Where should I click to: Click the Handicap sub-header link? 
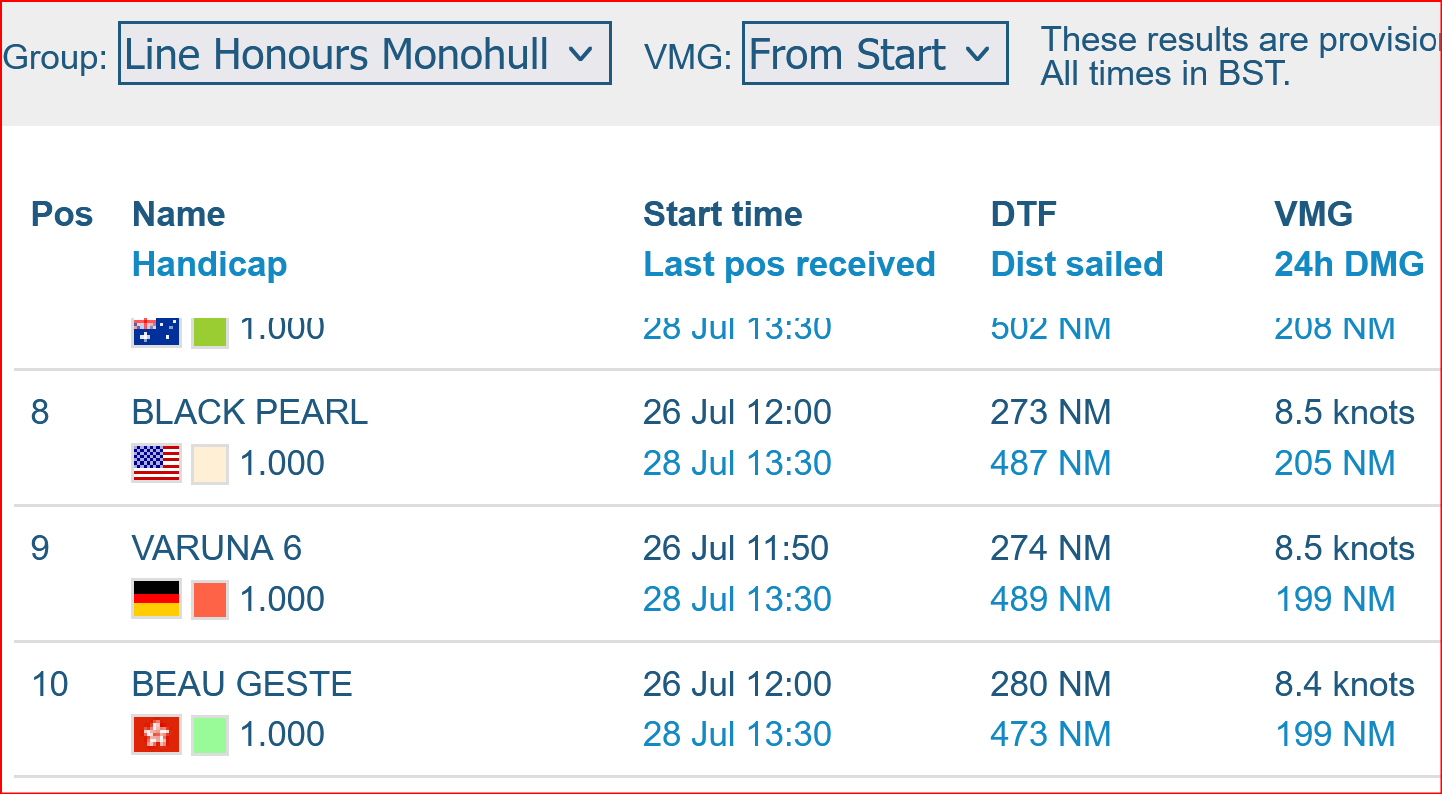pos(210,265)
